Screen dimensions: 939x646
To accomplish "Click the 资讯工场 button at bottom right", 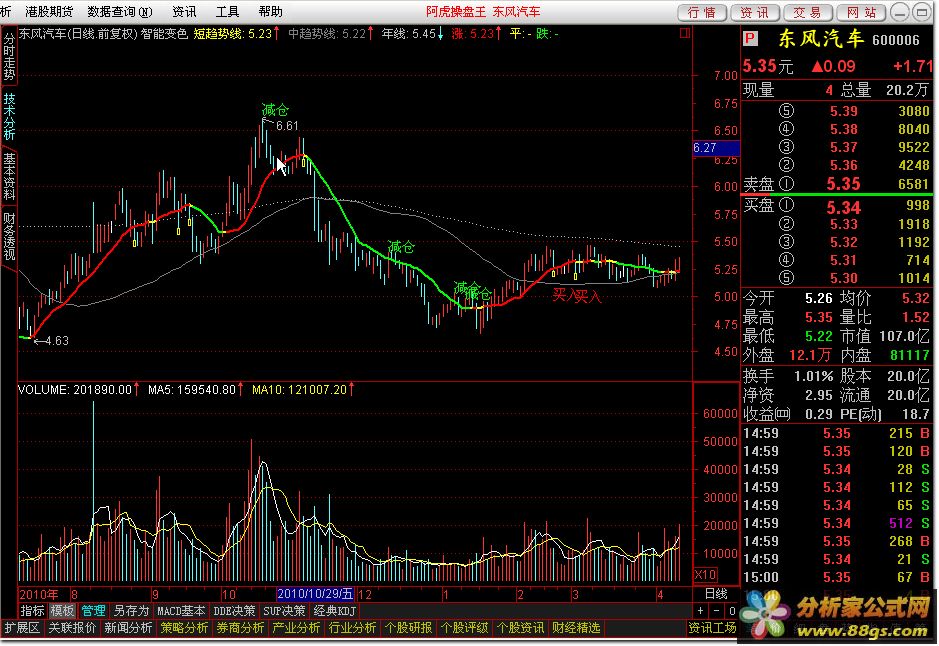I will pyautogui.click(x=712, y=627).
